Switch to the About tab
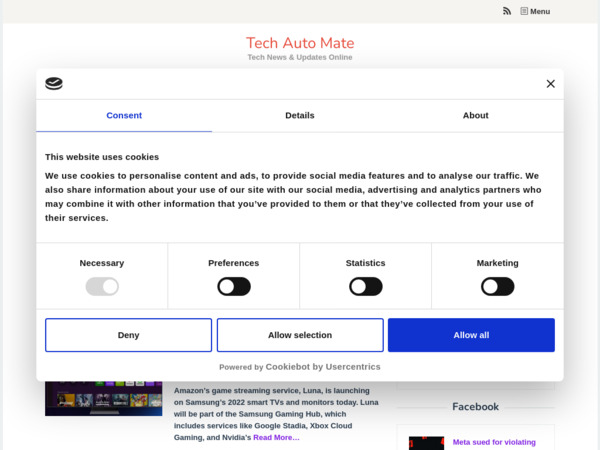 476,116
